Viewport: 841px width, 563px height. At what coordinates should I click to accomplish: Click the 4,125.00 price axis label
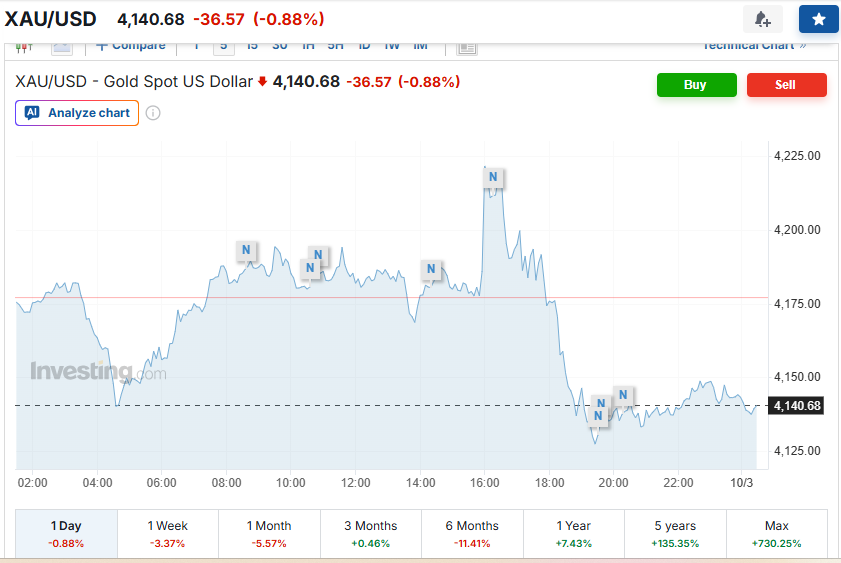point(797,451)
